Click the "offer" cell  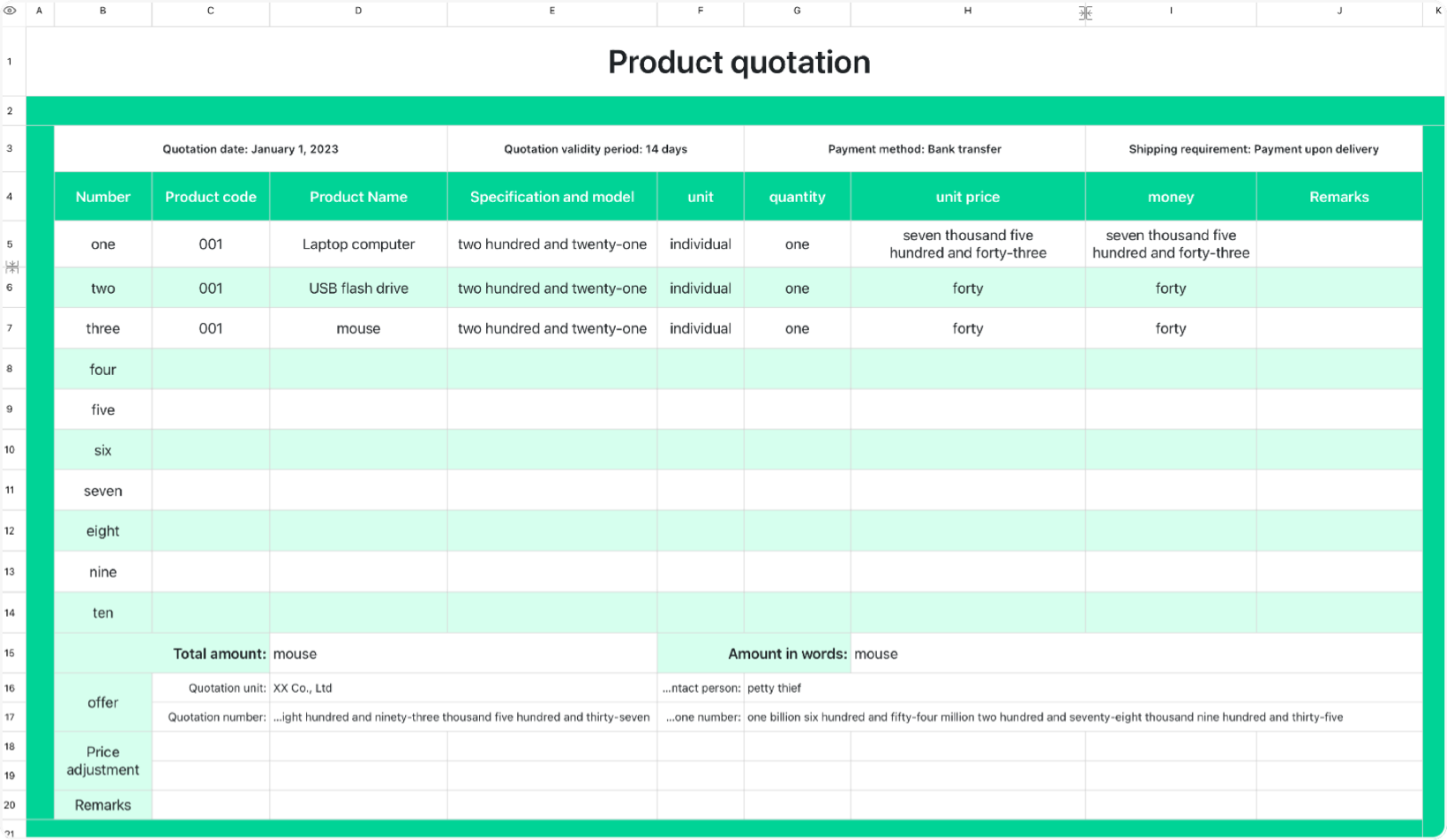click(103, 702)
